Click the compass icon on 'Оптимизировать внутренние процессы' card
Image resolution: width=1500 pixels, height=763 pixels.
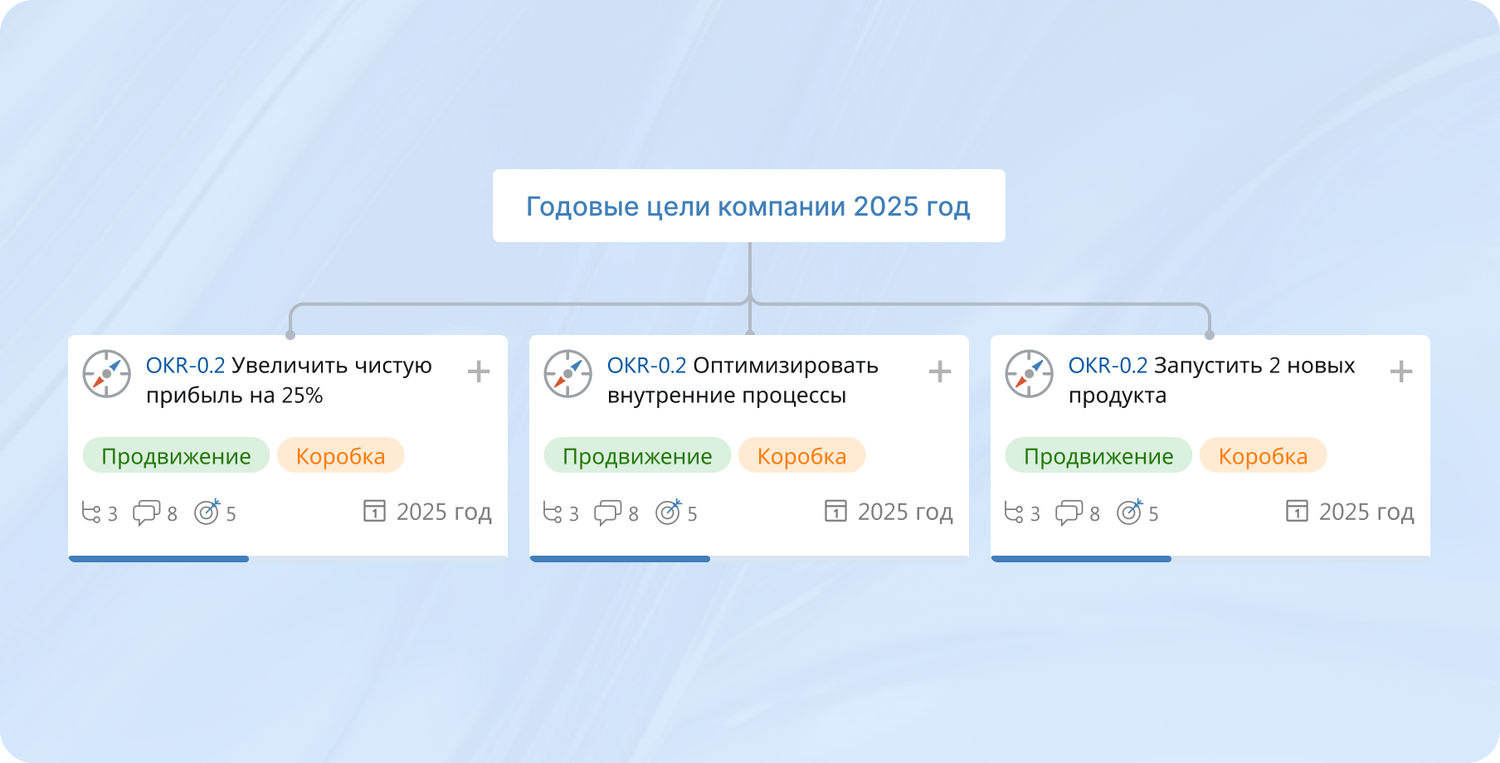(568, 374)
